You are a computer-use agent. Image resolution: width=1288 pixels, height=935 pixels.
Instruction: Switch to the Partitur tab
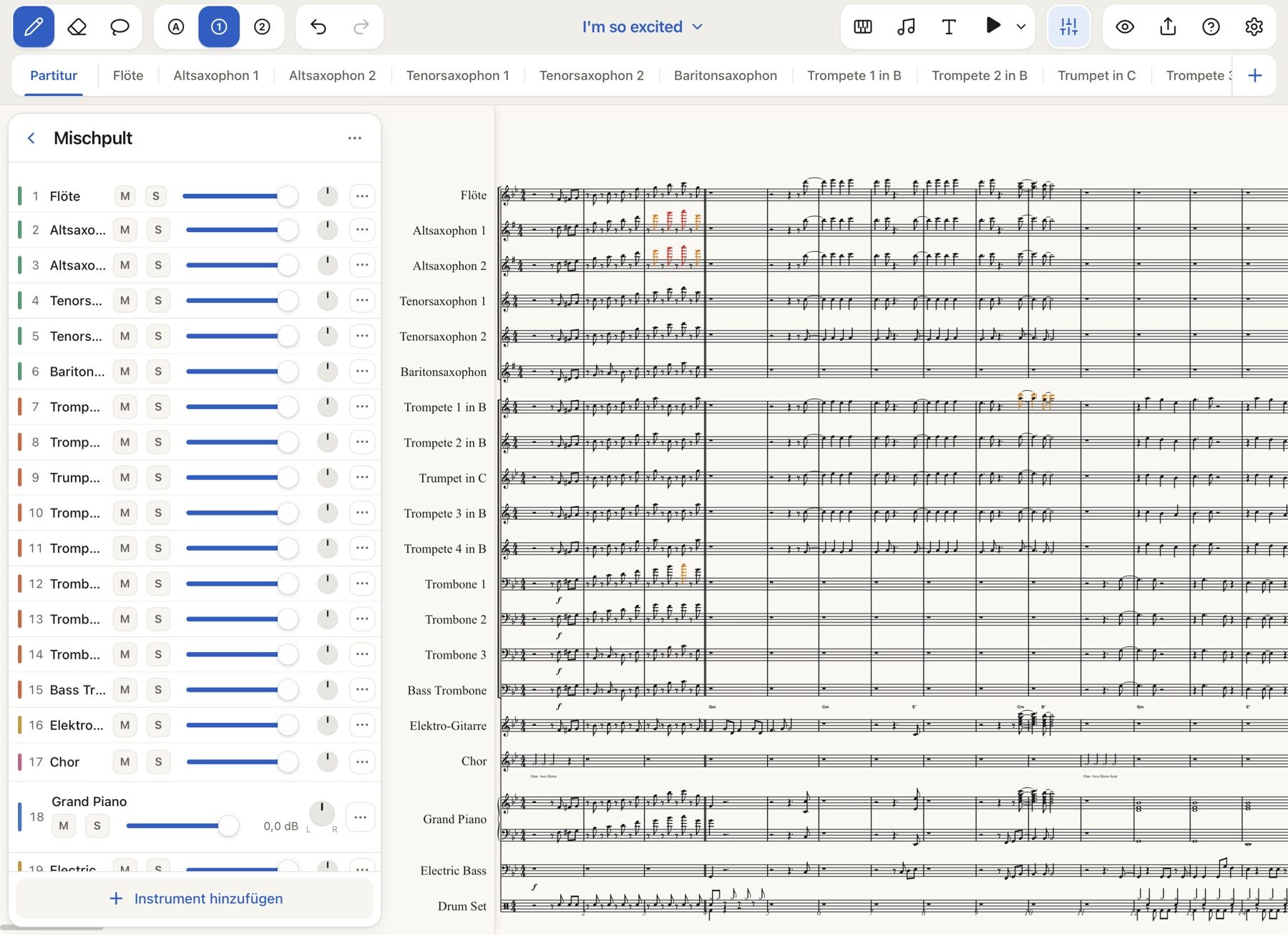tap(54, 75)
